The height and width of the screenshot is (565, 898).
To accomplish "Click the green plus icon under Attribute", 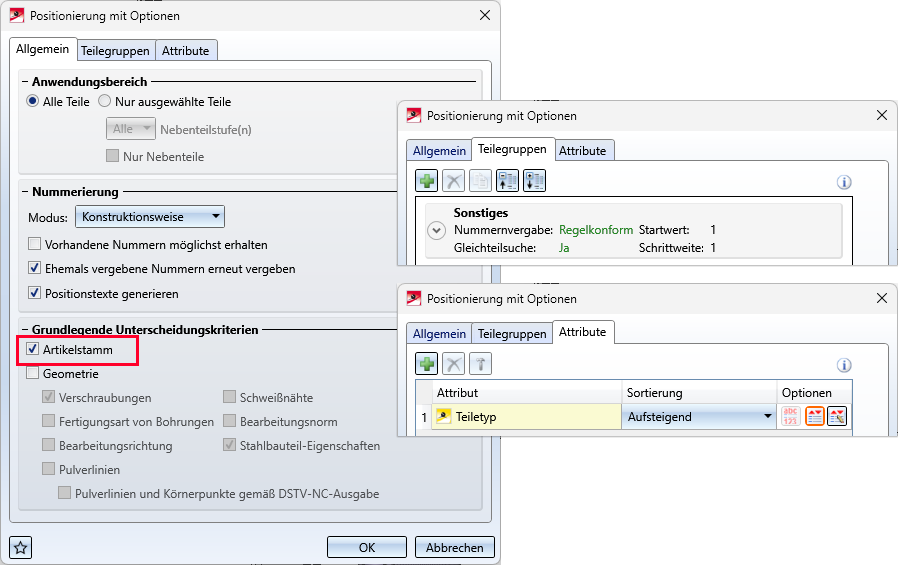I will tap(428, 364).
